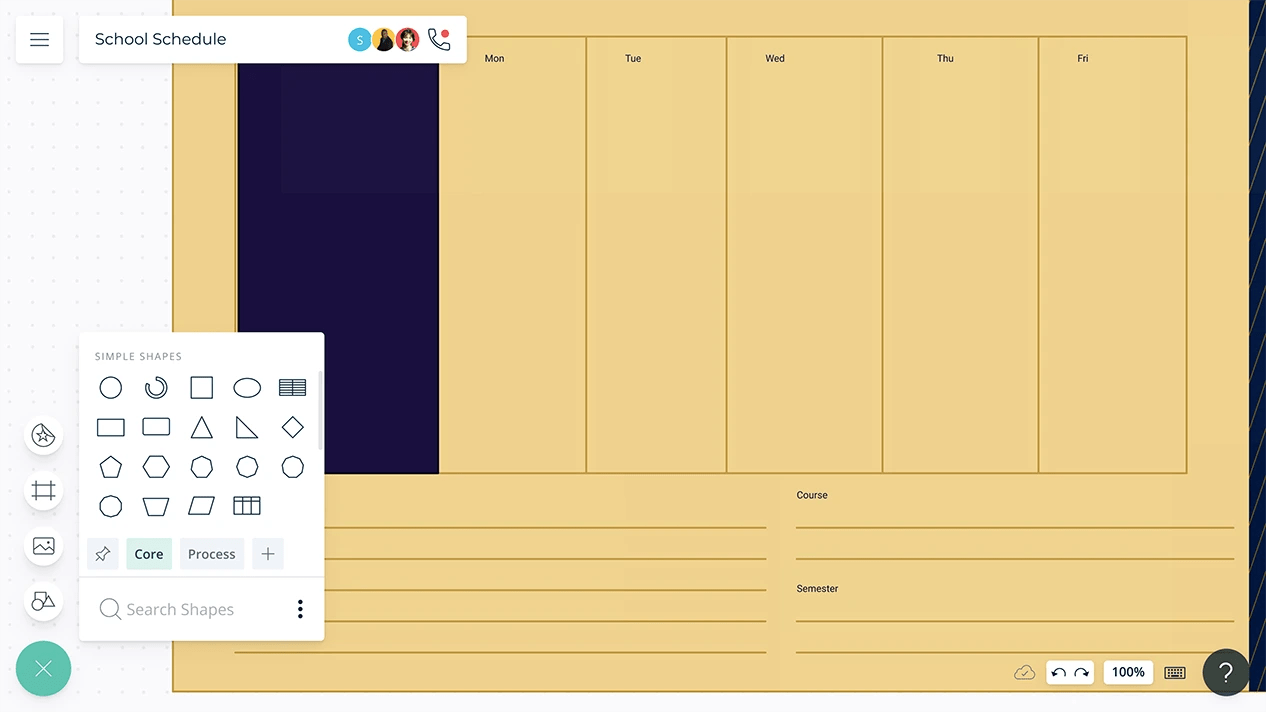Click the Tue column header
Screen dimensions: 1266x712
(x=633, y=59)
